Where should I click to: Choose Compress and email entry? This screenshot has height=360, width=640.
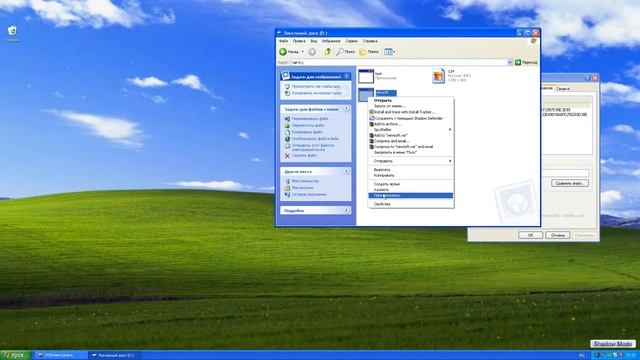(411, 141)
